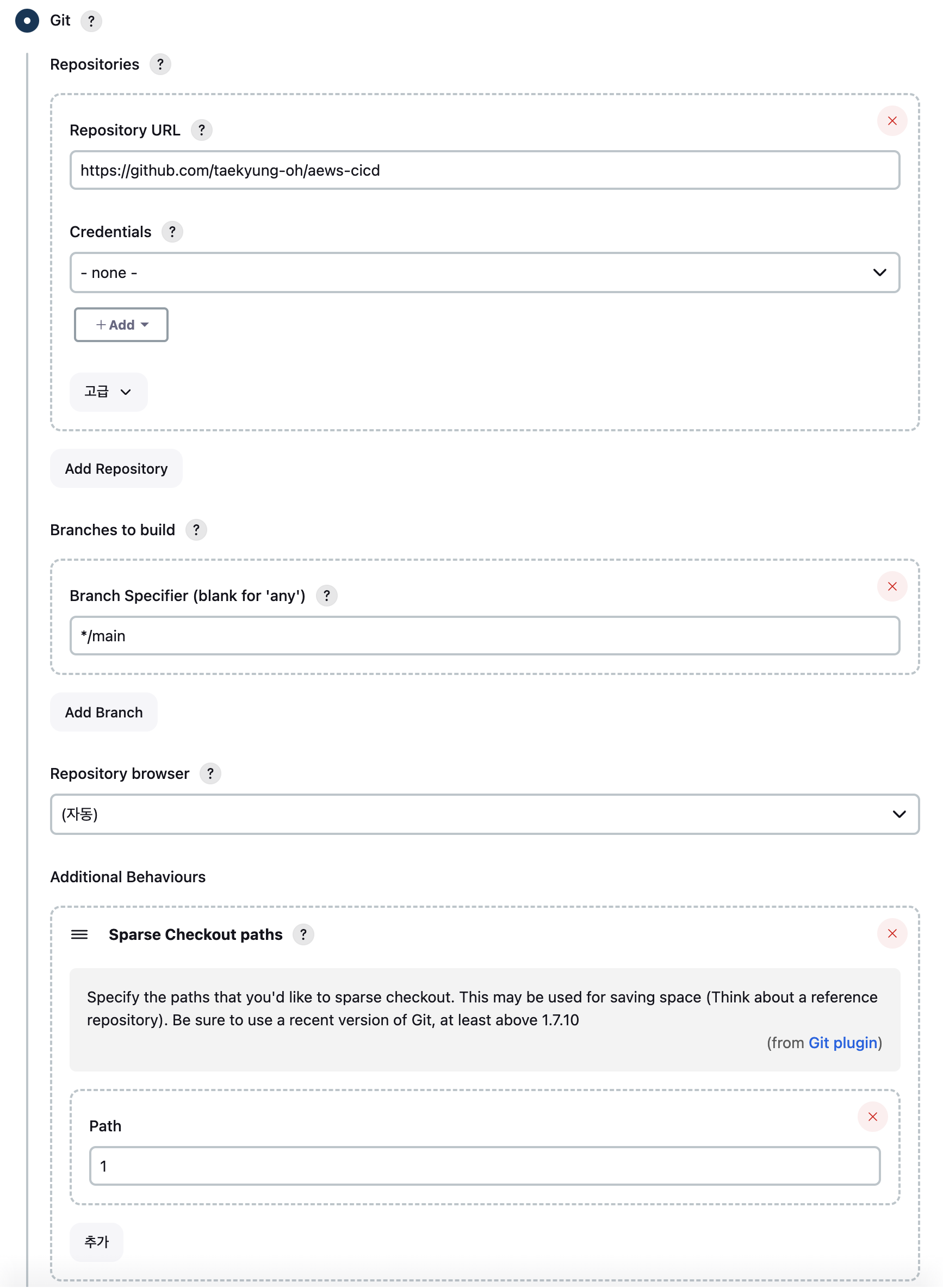Click the 추가 button to add path
This screenshot has height=1288, width=943.
(96, 1241)
